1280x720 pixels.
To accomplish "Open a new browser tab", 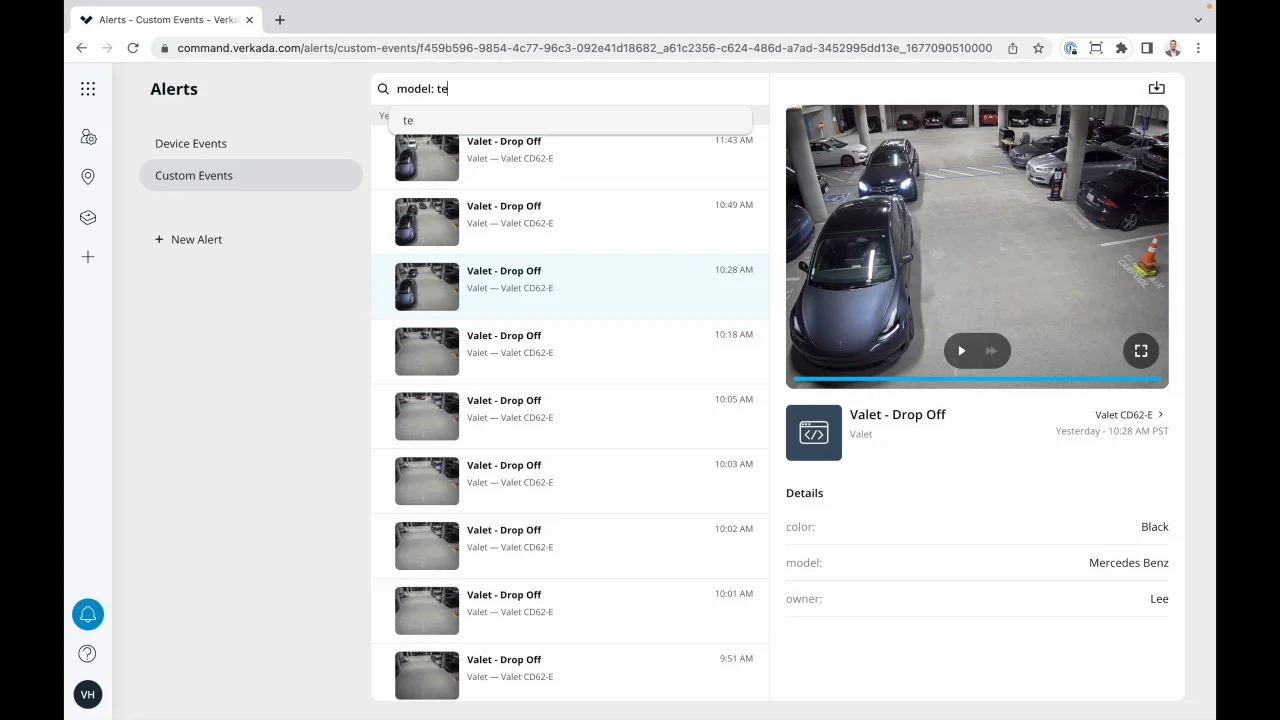I will pyautogui.click(x=280, y=19).
